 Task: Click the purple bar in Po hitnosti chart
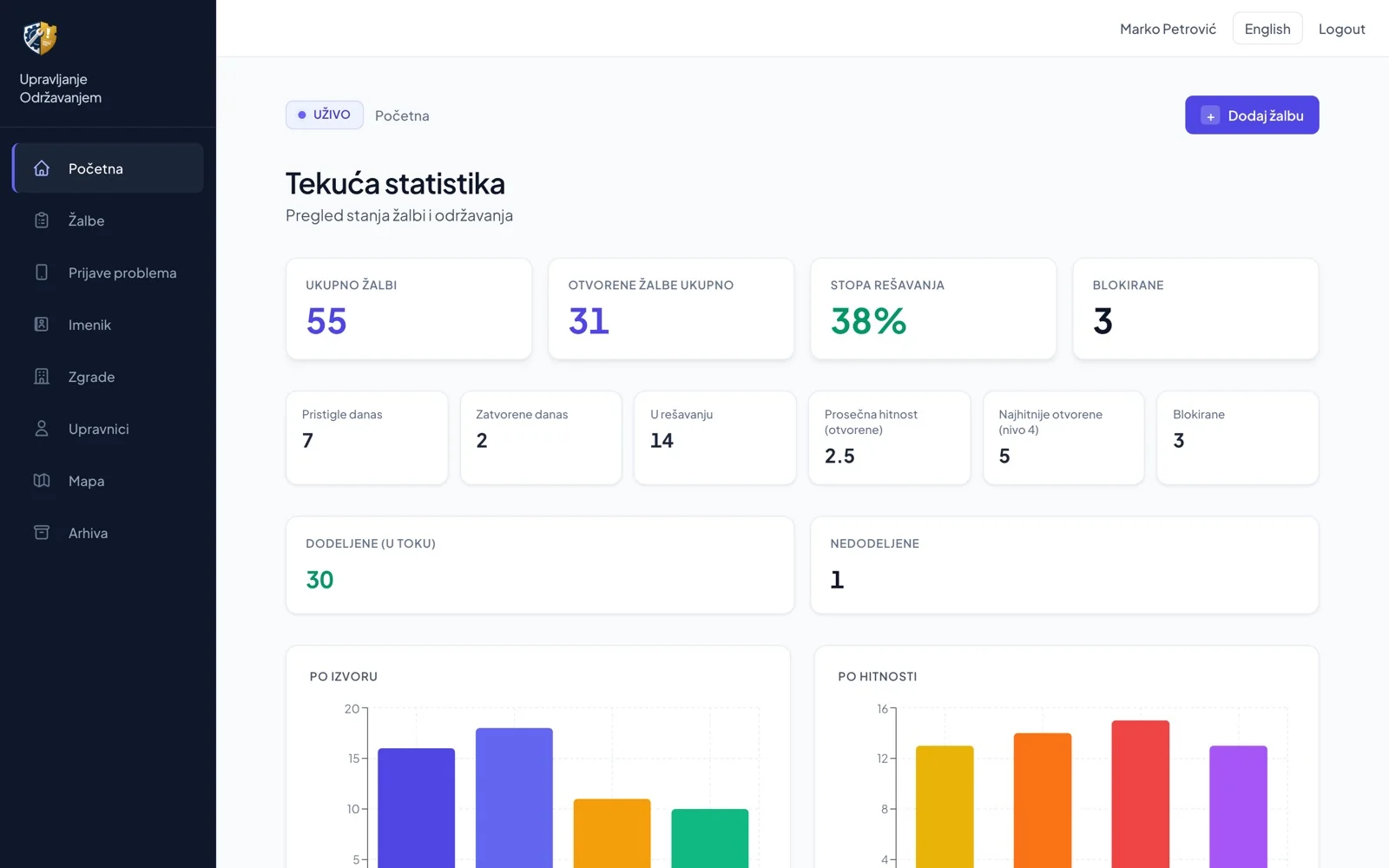tap(1239, 806)
